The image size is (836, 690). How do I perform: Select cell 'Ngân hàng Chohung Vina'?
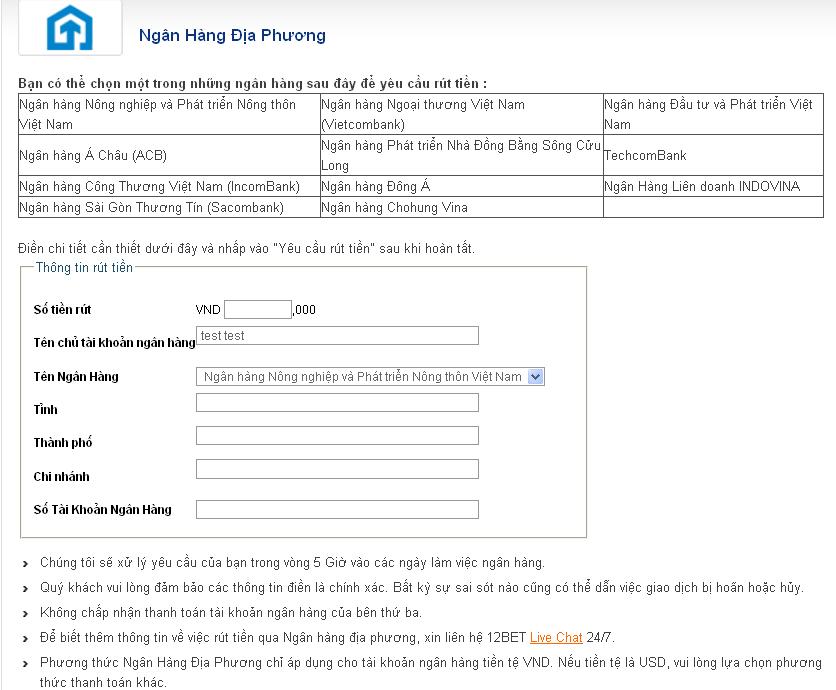[x=461, y=207]
